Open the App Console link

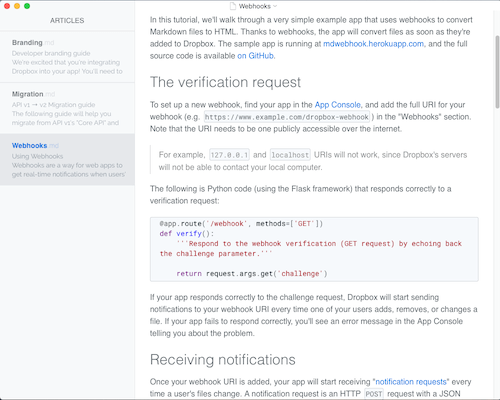coord(338,105)
